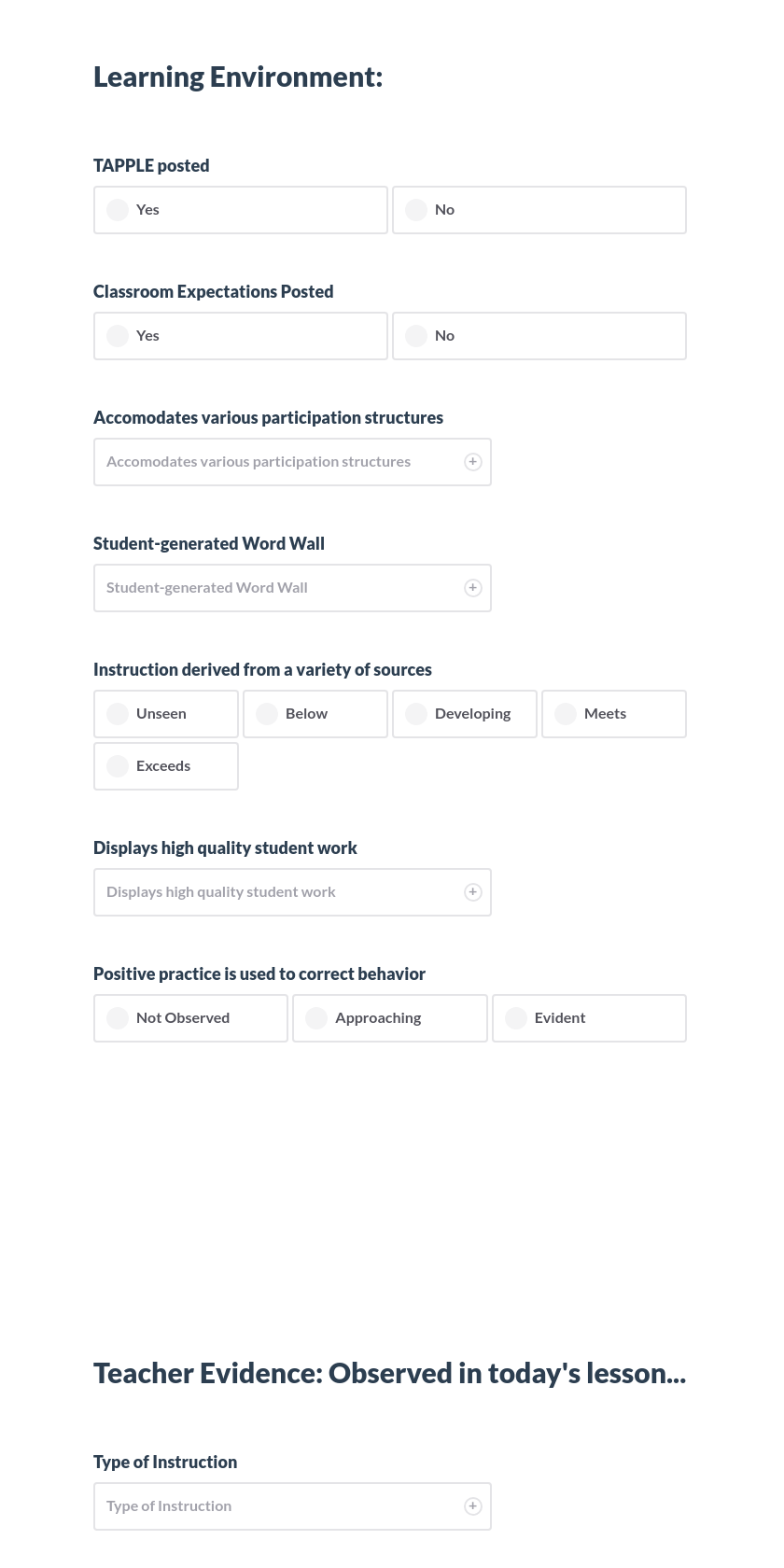
Task: Click the Learning Environment heading
Action: pos(237,77)
